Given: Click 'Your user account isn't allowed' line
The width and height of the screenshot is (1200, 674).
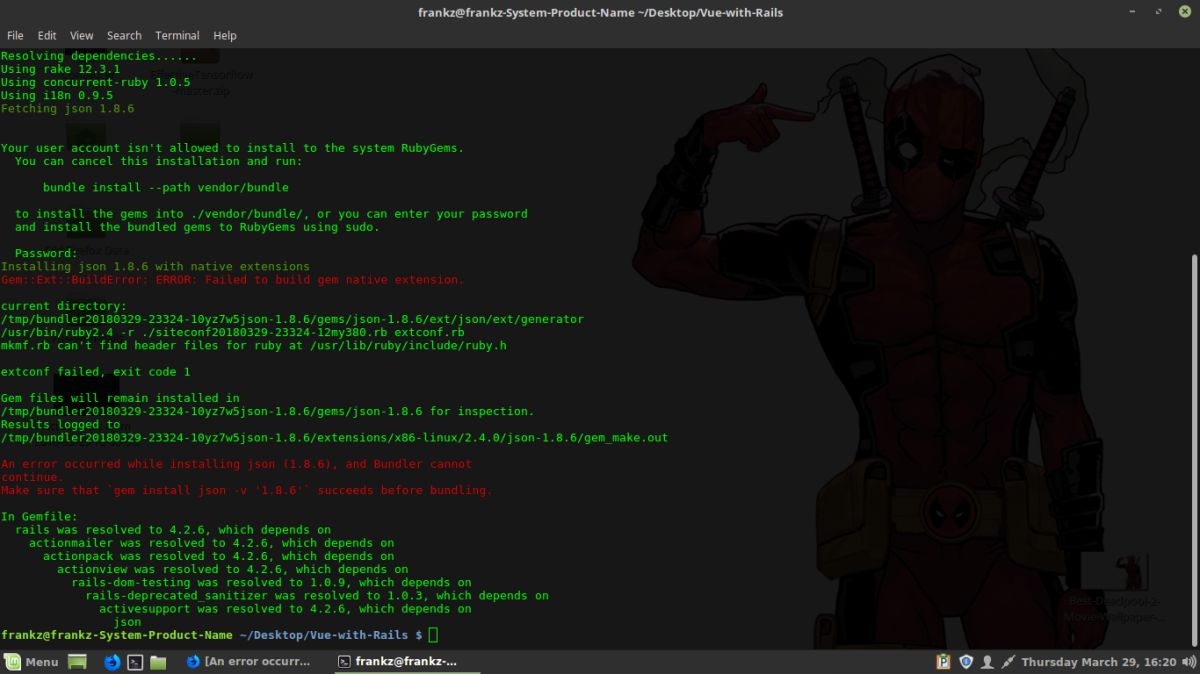Looking at the screenshot, I should tap(232, 148).
